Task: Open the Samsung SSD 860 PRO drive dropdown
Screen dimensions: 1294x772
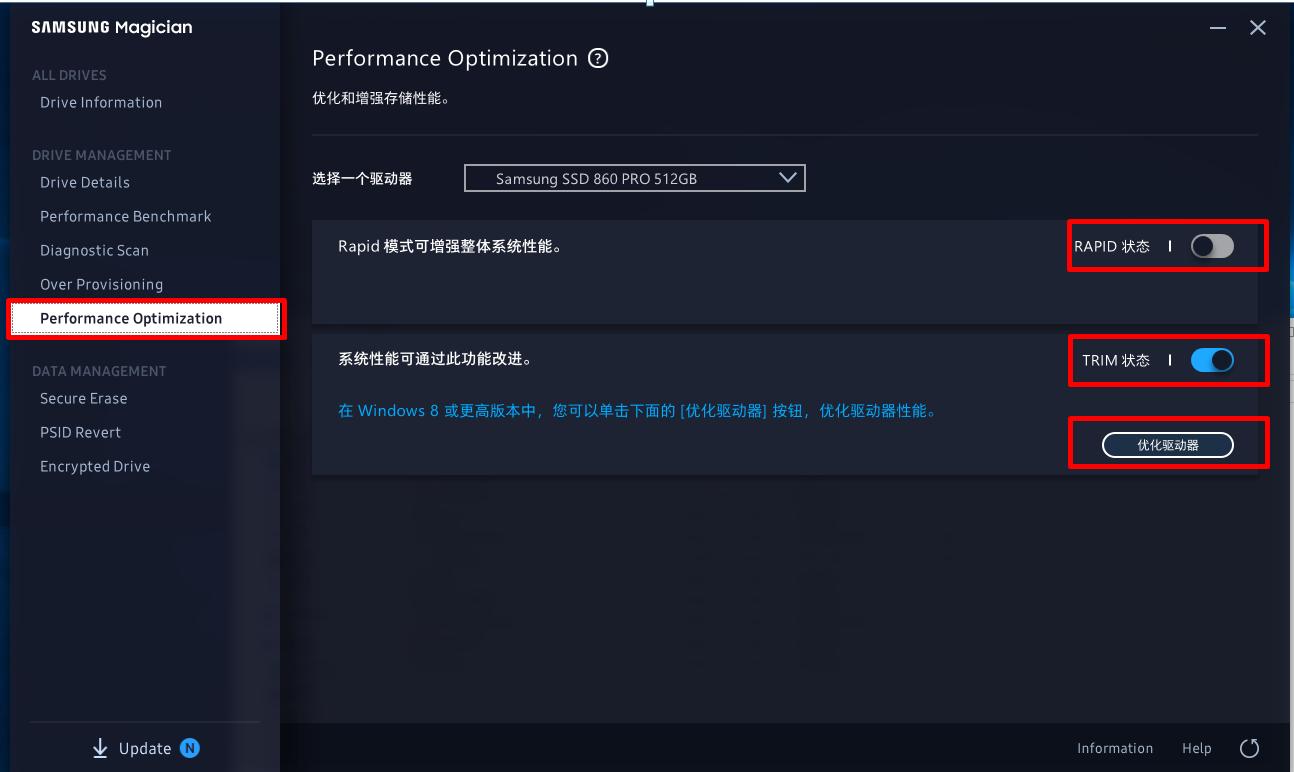Action: pyautogui.click(x=634, y=177)
